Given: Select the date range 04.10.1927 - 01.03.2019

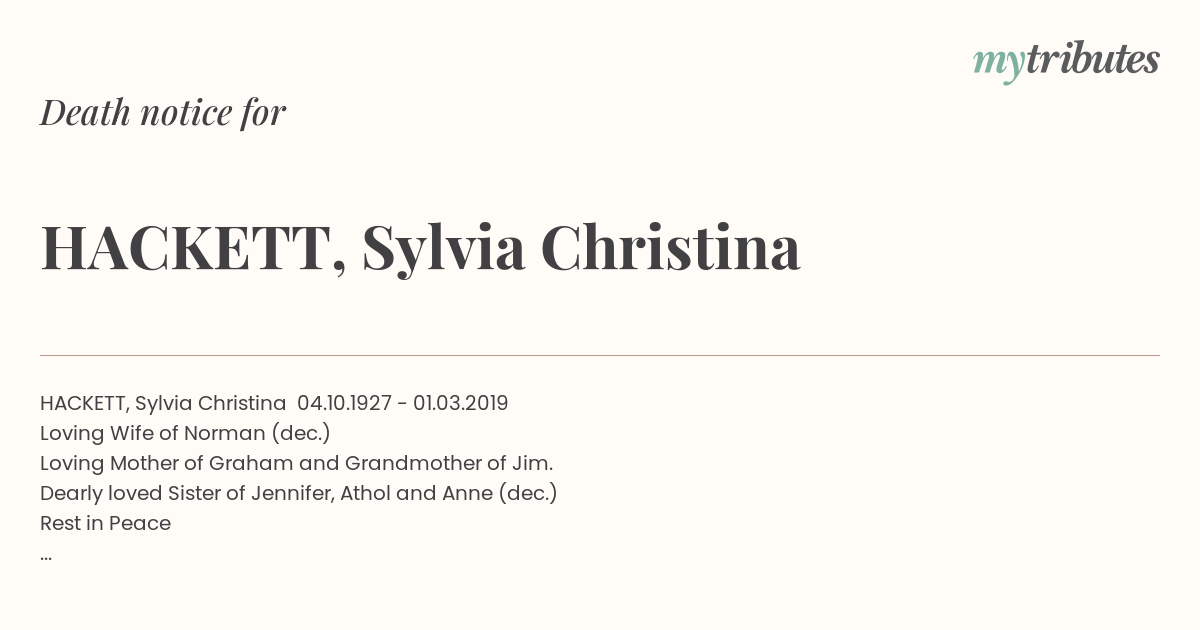Looking at the screenshot, I should coord(402,403).
